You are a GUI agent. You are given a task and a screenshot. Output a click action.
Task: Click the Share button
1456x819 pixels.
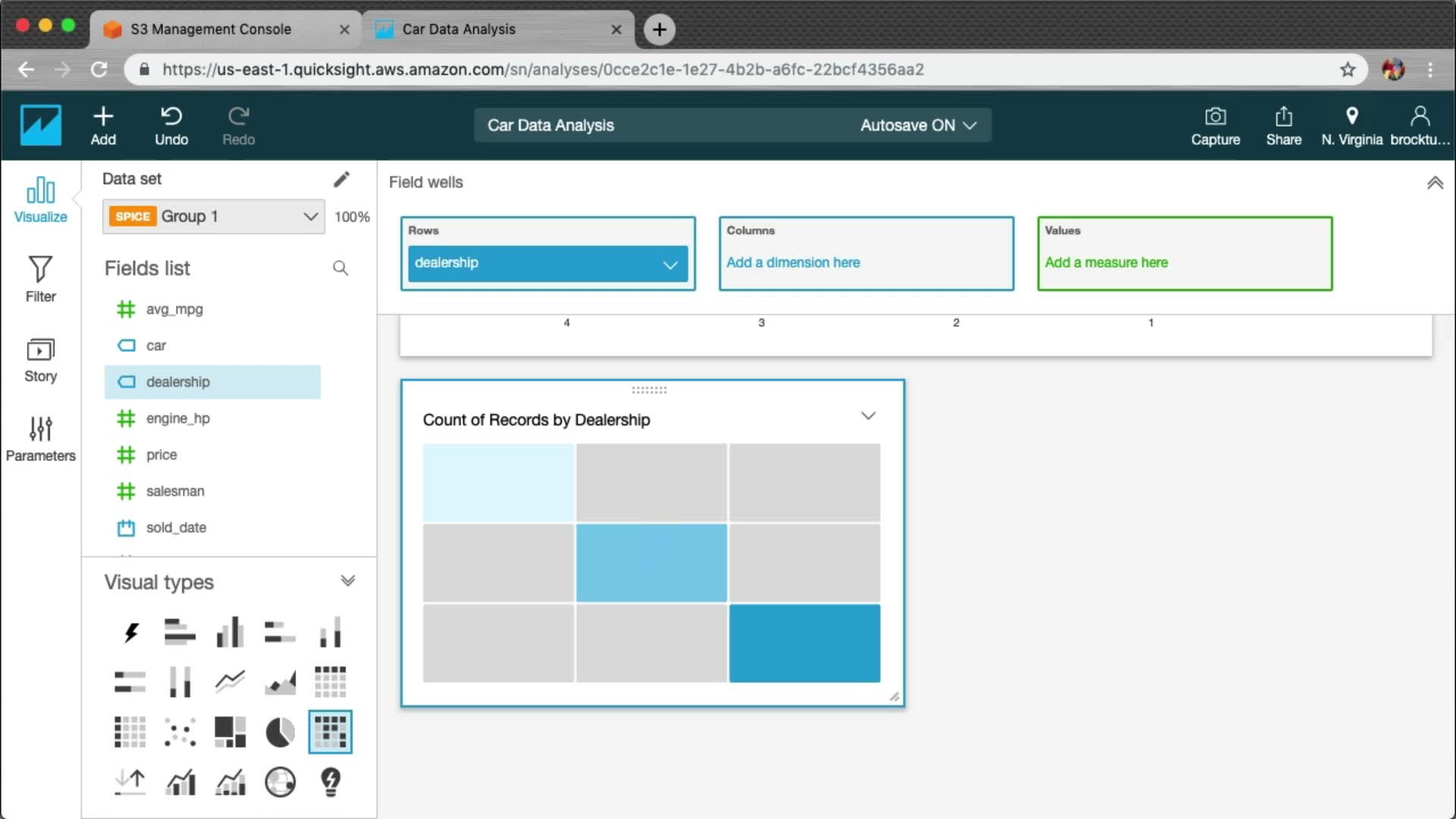1283,126
